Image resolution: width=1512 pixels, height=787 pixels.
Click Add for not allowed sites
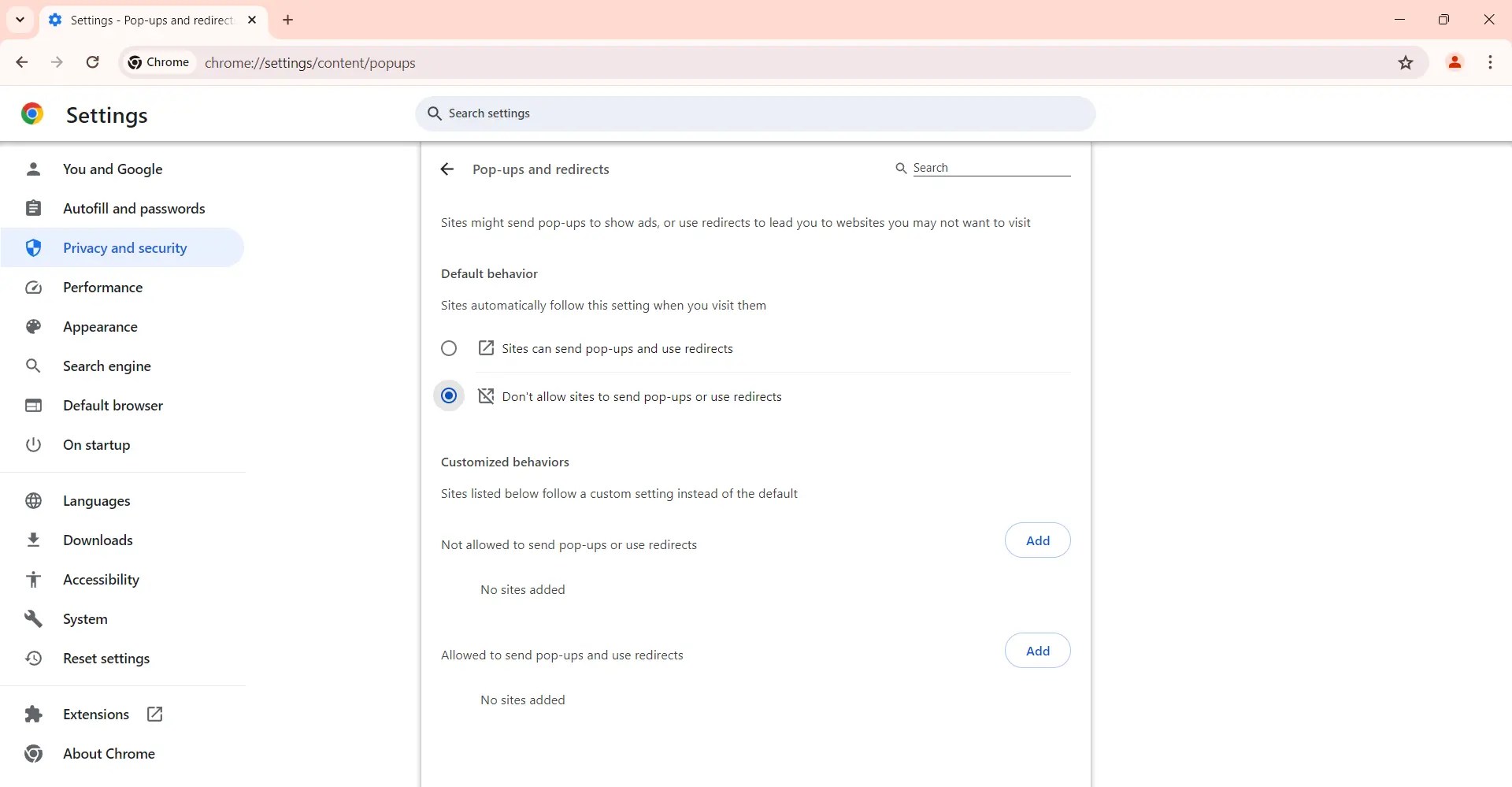click(1037, 540)
